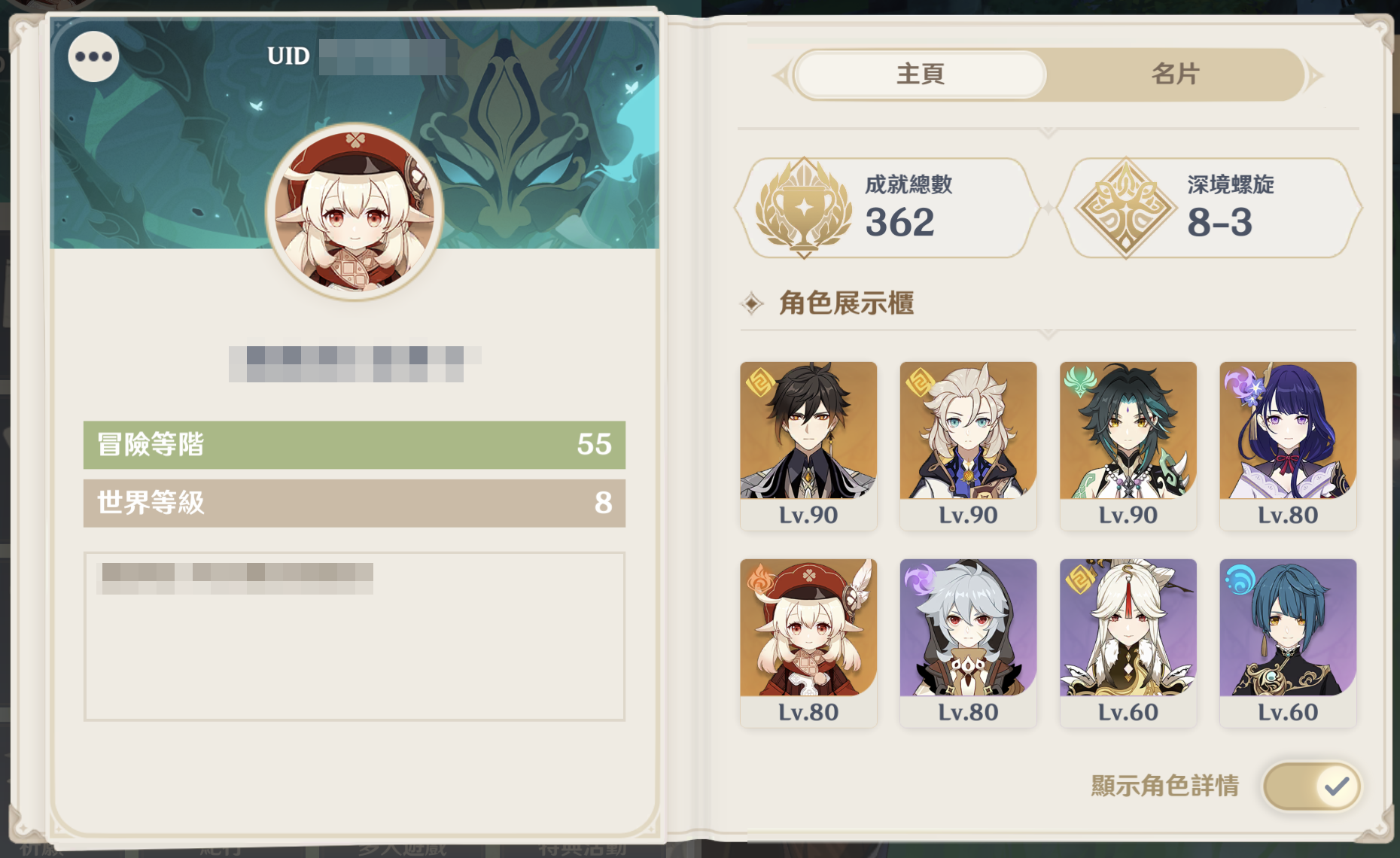Select Raiden Shogun Lv.80 card
This screenshot has height=858, width=1400.
[x=1288, y=446]
